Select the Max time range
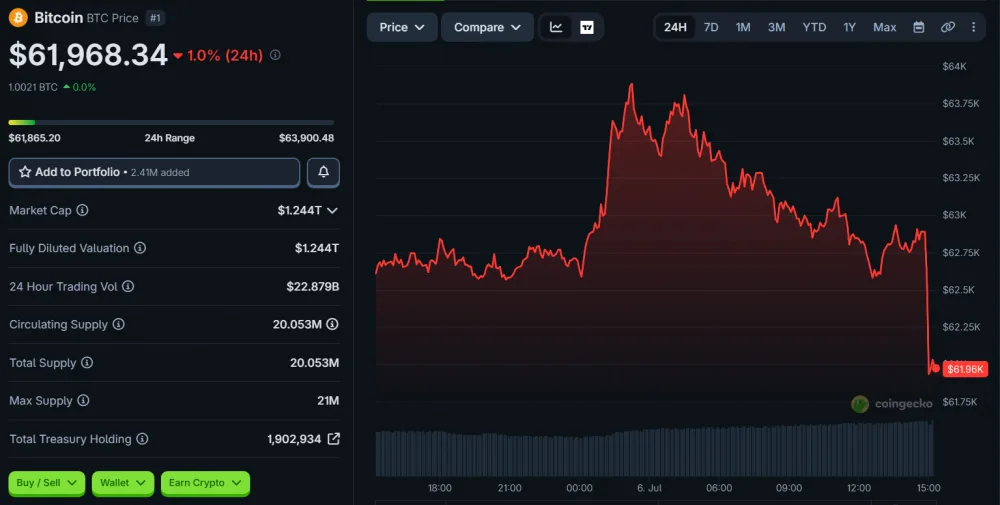 pyautogui.click(x=885, y=27)
